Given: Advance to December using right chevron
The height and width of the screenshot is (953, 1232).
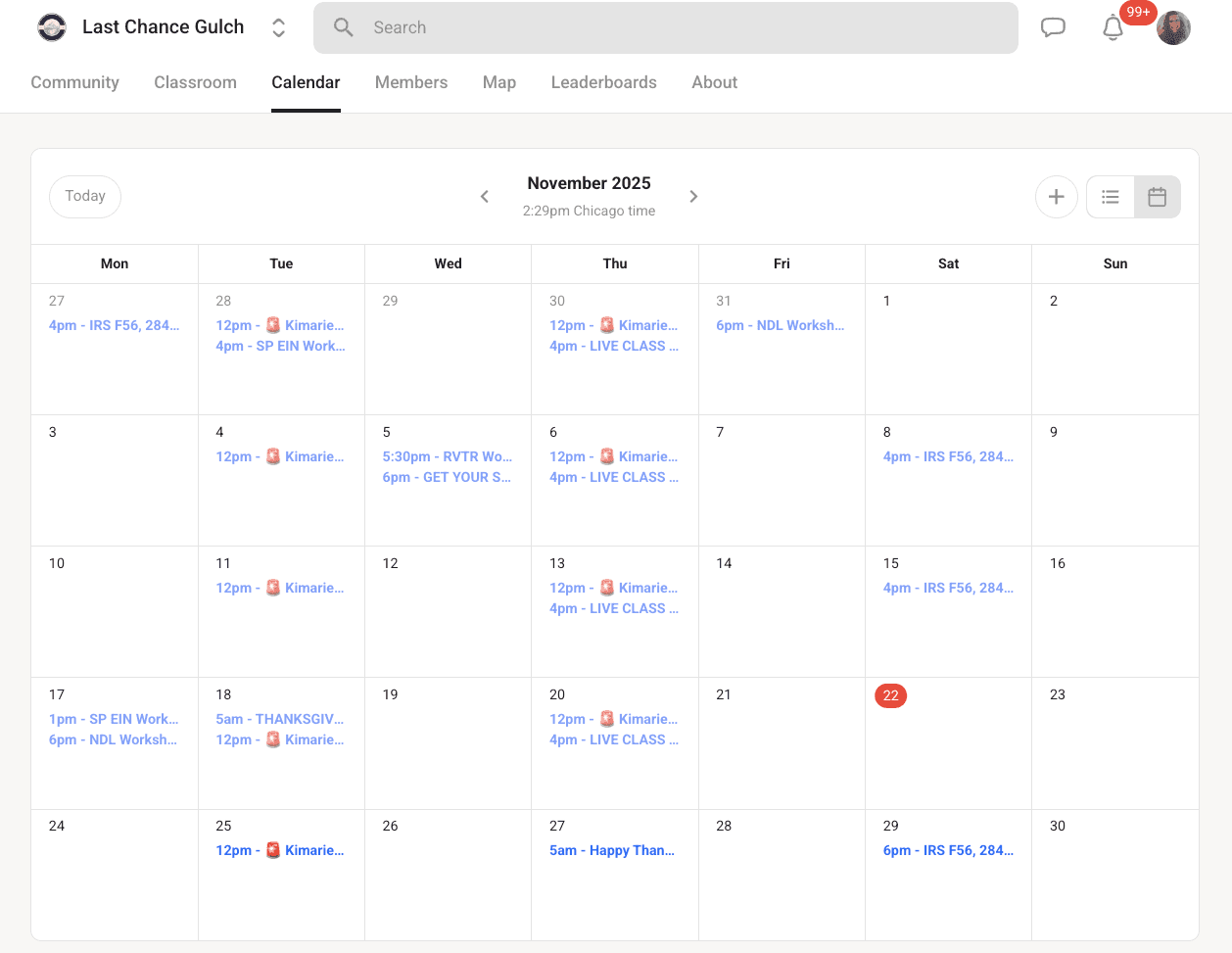Looking at the screenshot, I should [x=693, y=196].
